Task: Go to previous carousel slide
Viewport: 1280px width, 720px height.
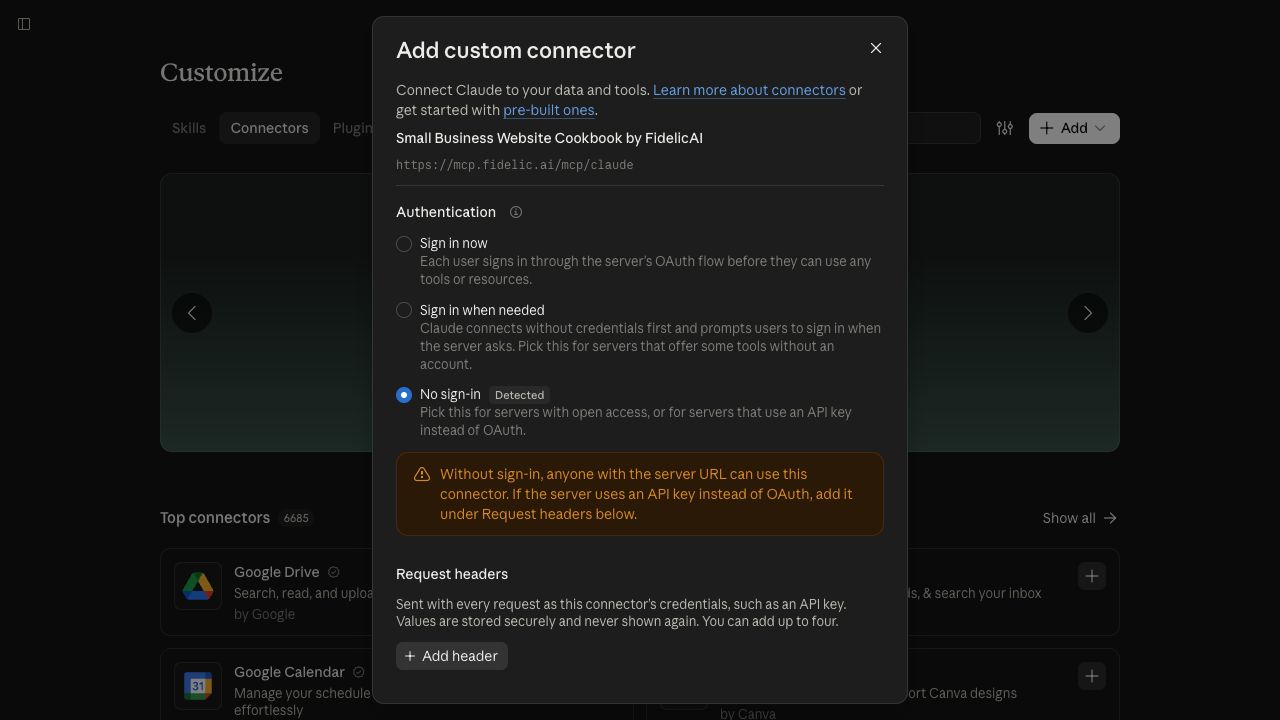Action: (192, 313)
